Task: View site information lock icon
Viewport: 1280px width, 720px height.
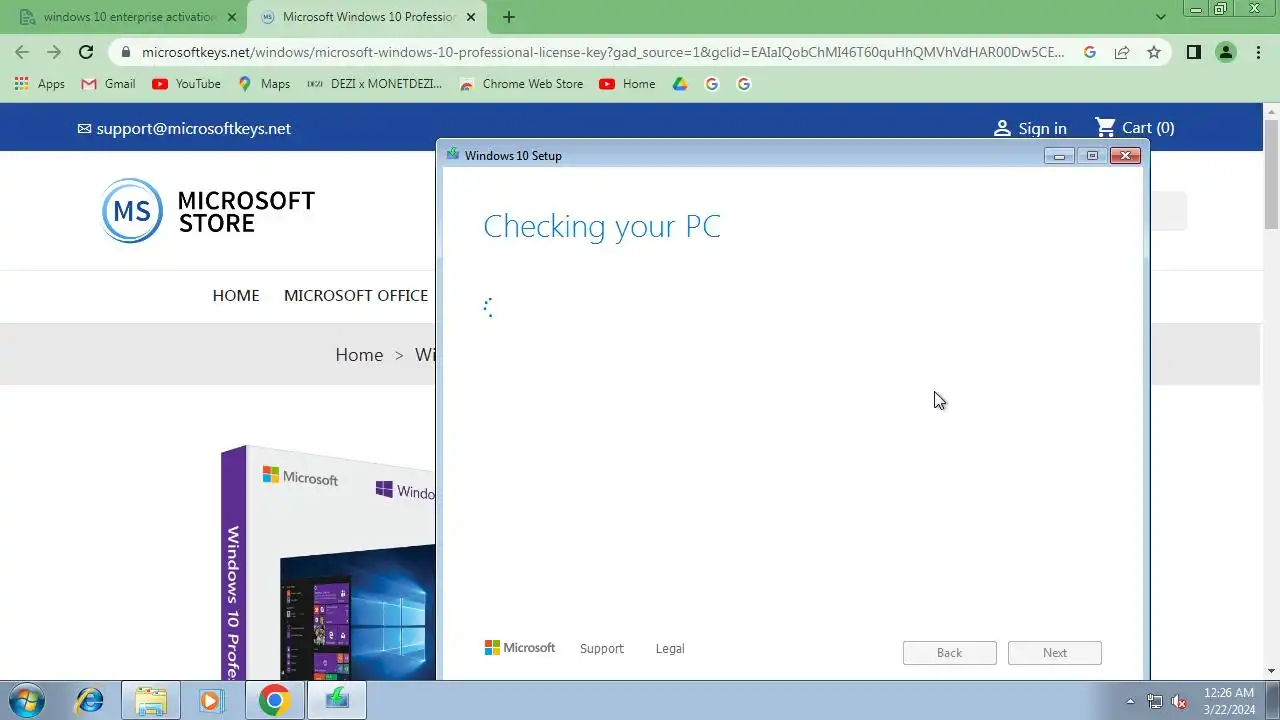Action: (125, 52)
